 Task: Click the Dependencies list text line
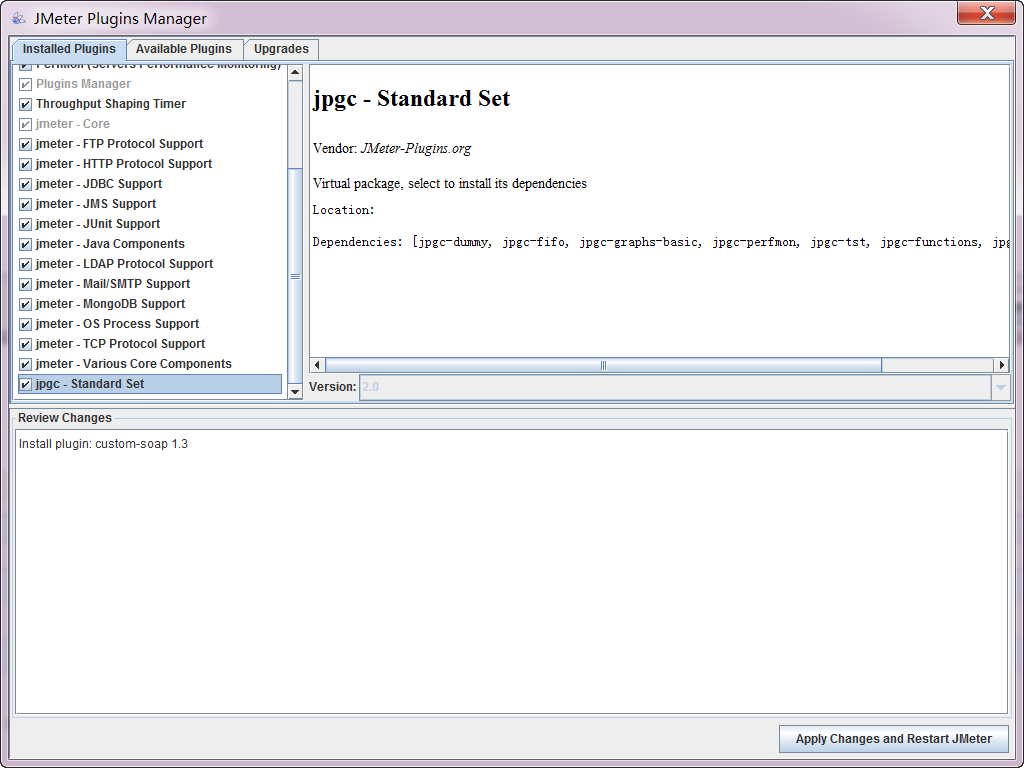660,242
